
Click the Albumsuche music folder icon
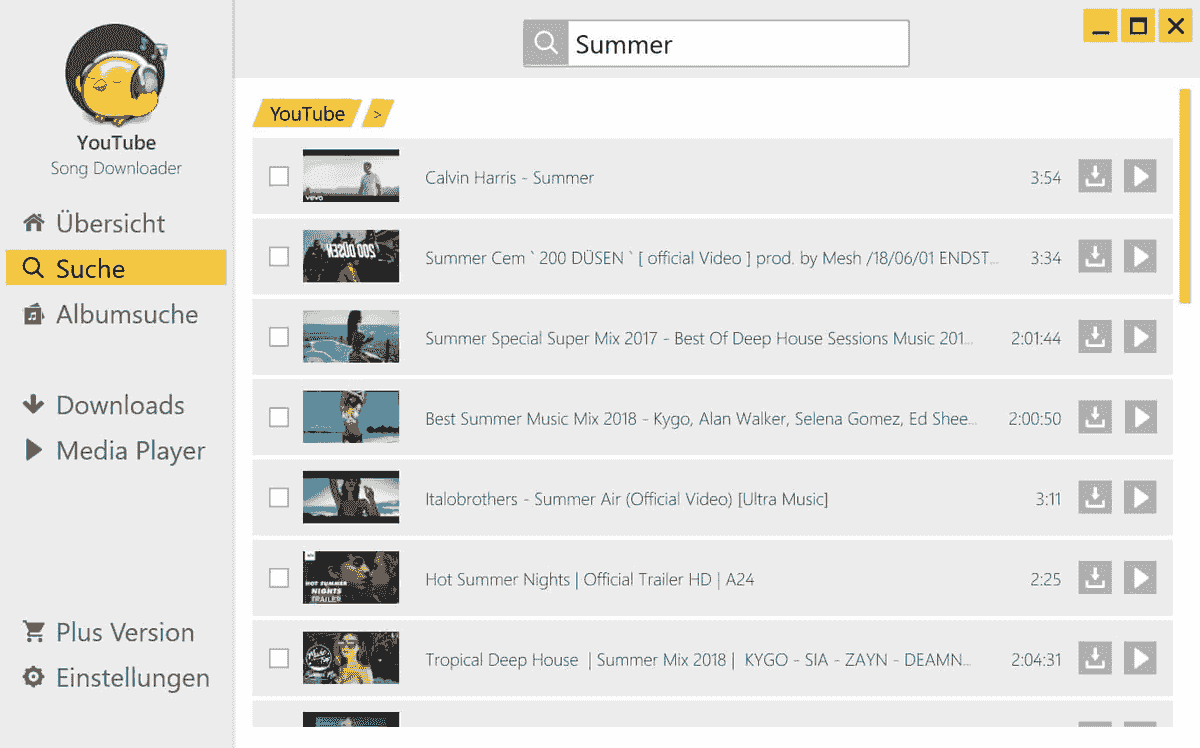pos(34,314)
